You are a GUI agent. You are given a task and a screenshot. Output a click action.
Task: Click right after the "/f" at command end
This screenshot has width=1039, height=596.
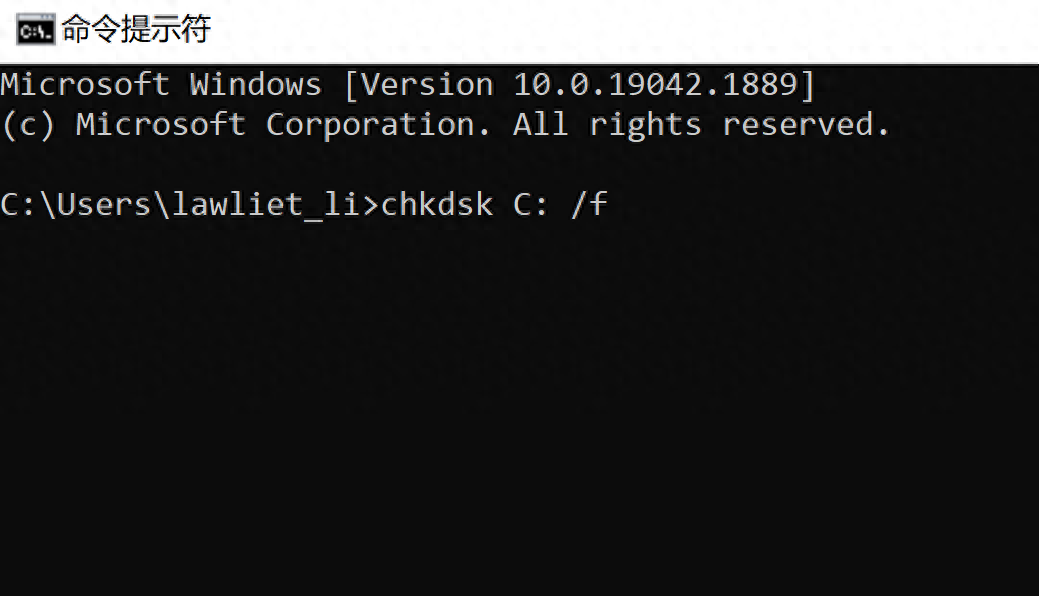pyautogui.click(x=612, y=206)
